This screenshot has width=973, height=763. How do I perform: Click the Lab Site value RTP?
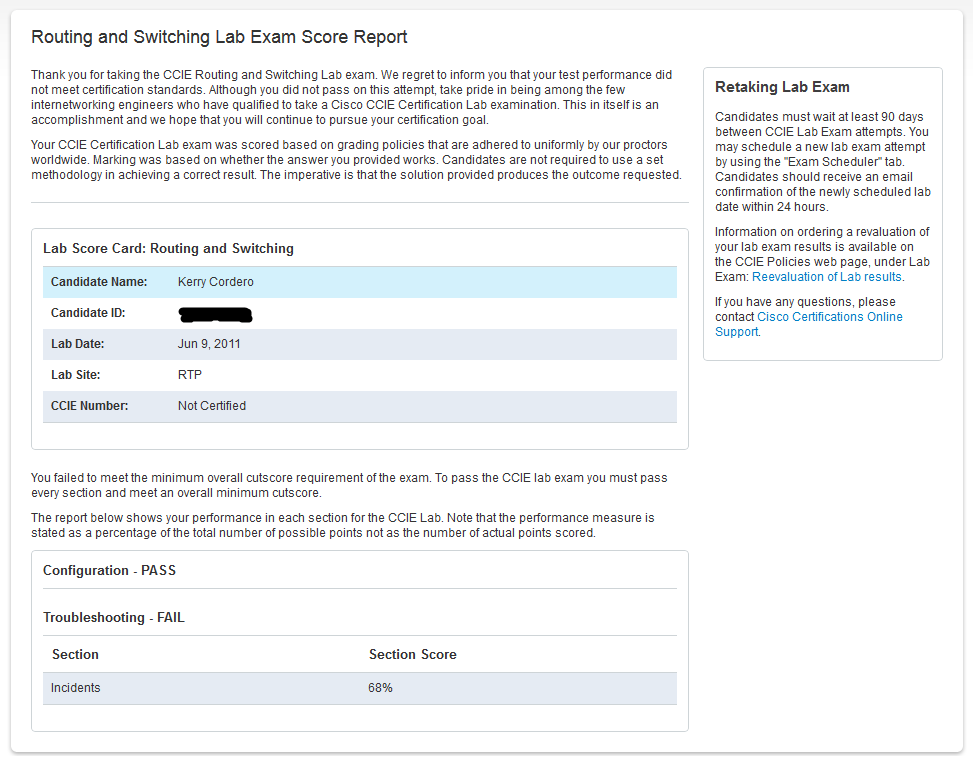click(189, 375)
